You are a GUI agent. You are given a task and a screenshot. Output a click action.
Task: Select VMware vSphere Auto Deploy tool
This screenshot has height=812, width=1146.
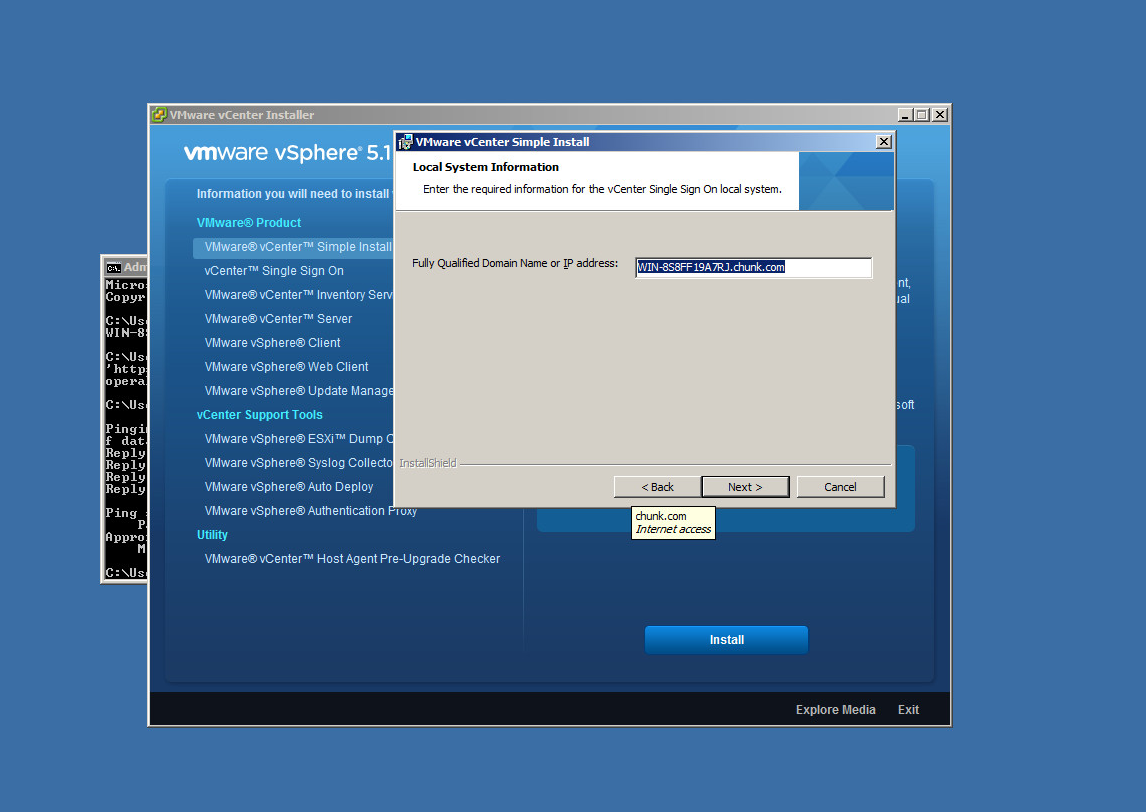288,487
